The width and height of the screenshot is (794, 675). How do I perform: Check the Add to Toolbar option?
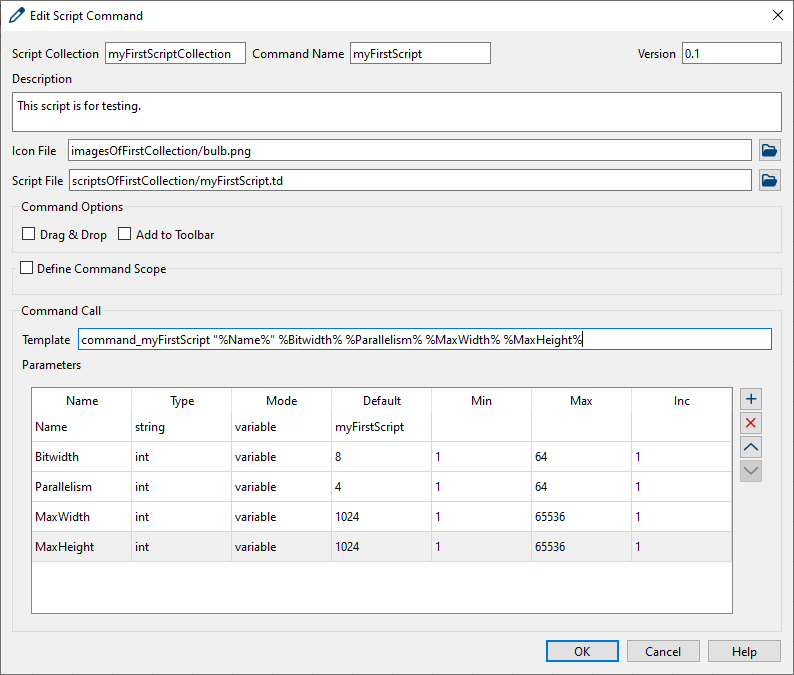point(125,235)
